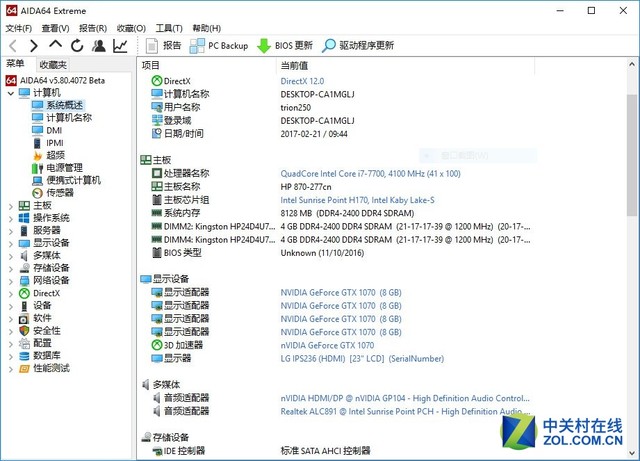Open the 工具(T) menu
This screenshot has height=461, width=640.
pos(169,28)
